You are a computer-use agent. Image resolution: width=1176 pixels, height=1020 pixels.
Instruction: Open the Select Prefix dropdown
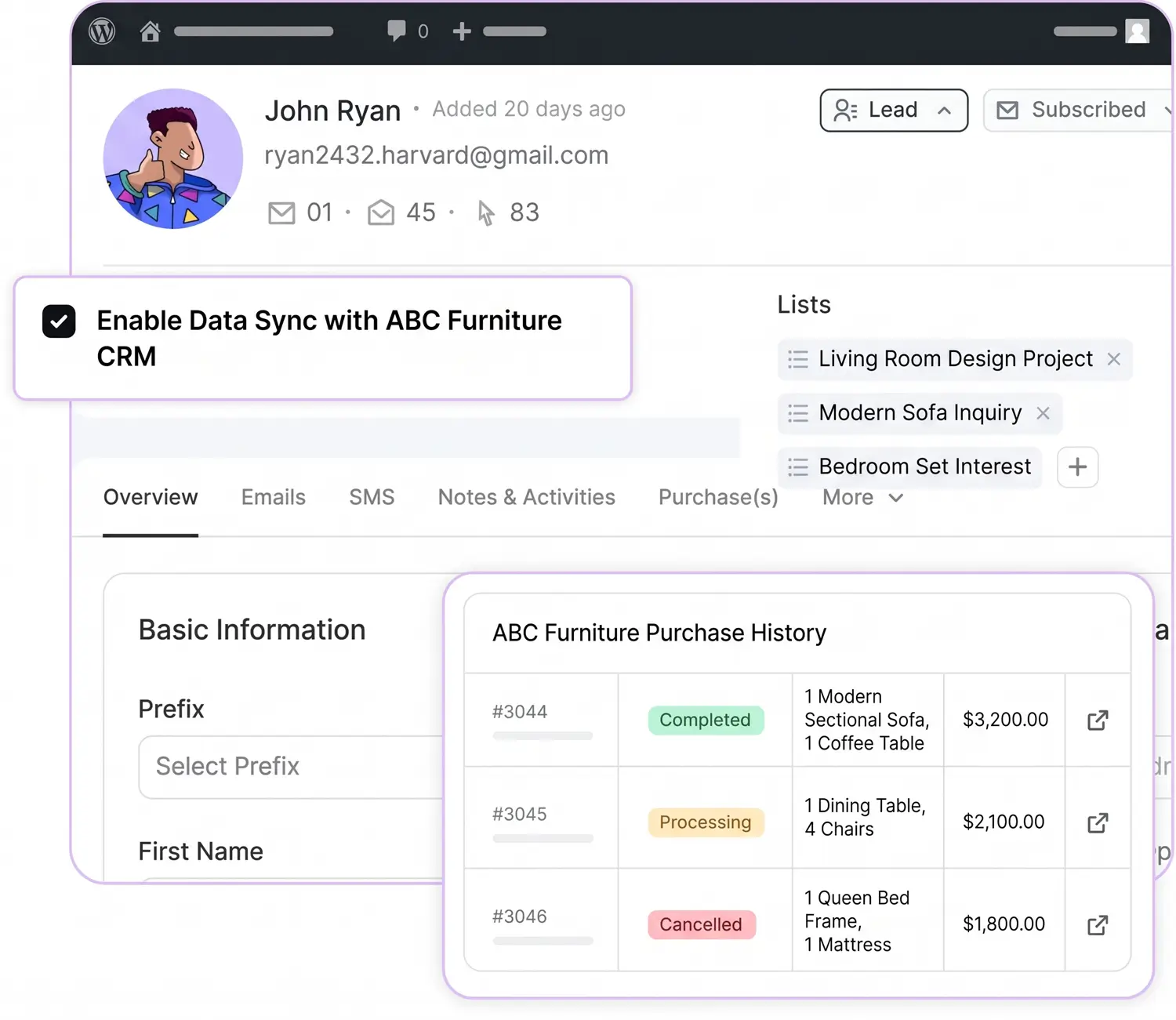click(292, 767)
